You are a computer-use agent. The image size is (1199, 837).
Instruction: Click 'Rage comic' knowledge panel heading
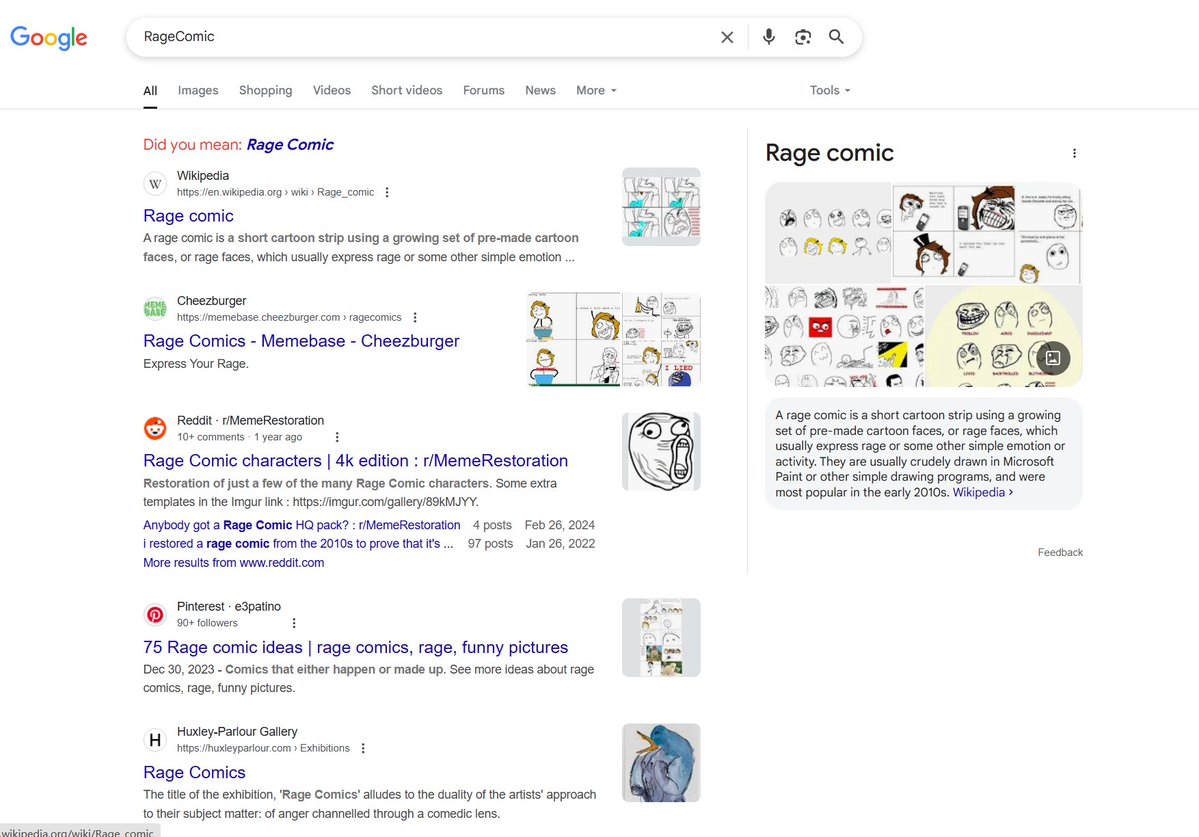830,153
